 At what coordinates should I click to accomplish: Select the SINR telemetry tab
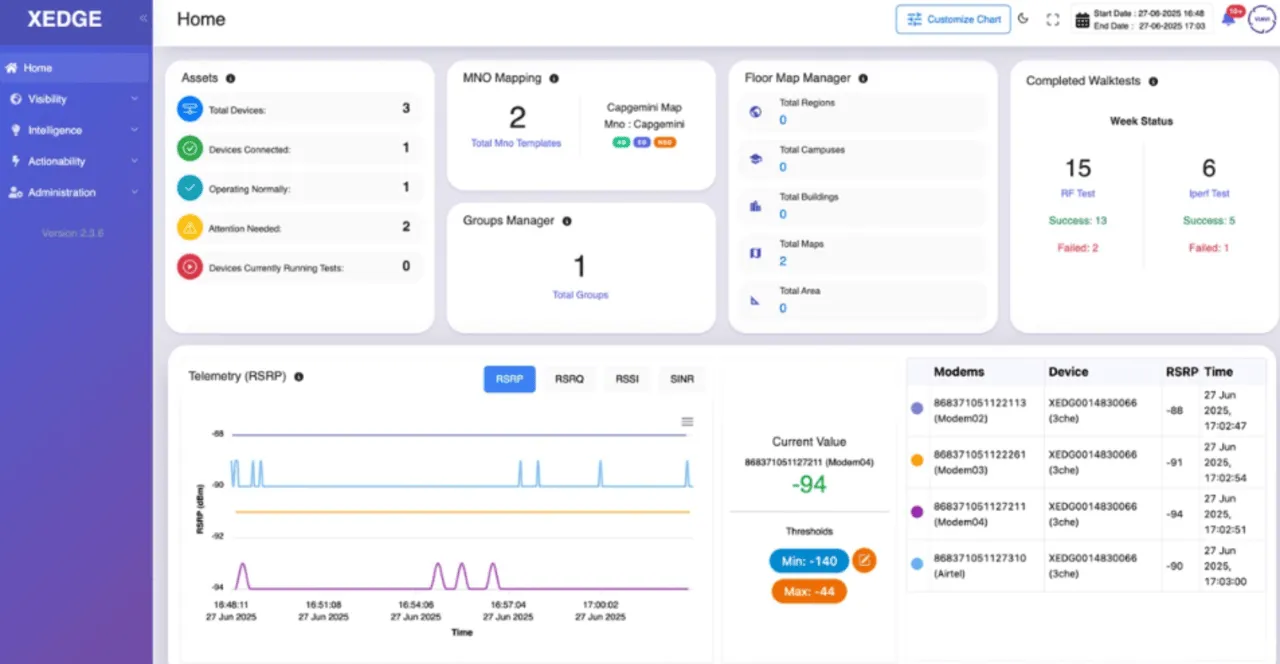[680, 379]
